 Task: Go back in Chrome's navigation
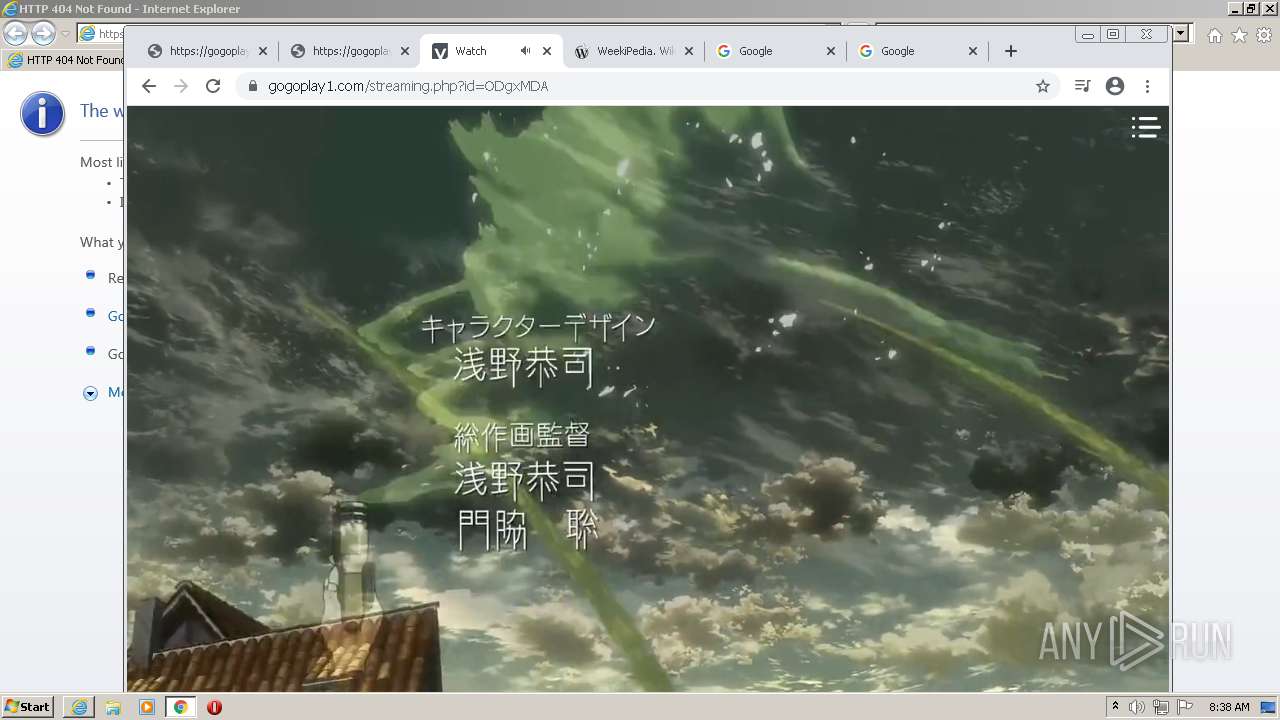149,86
